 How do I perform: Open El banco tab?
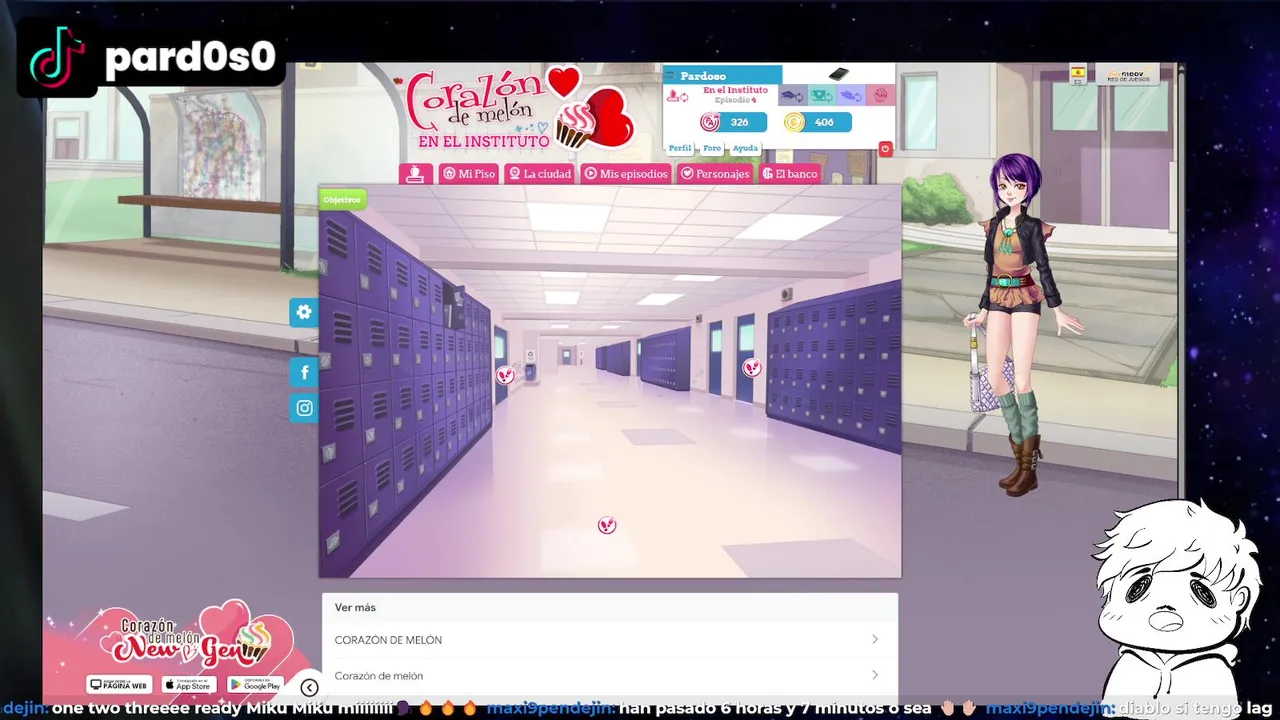(x=790, y=174)
